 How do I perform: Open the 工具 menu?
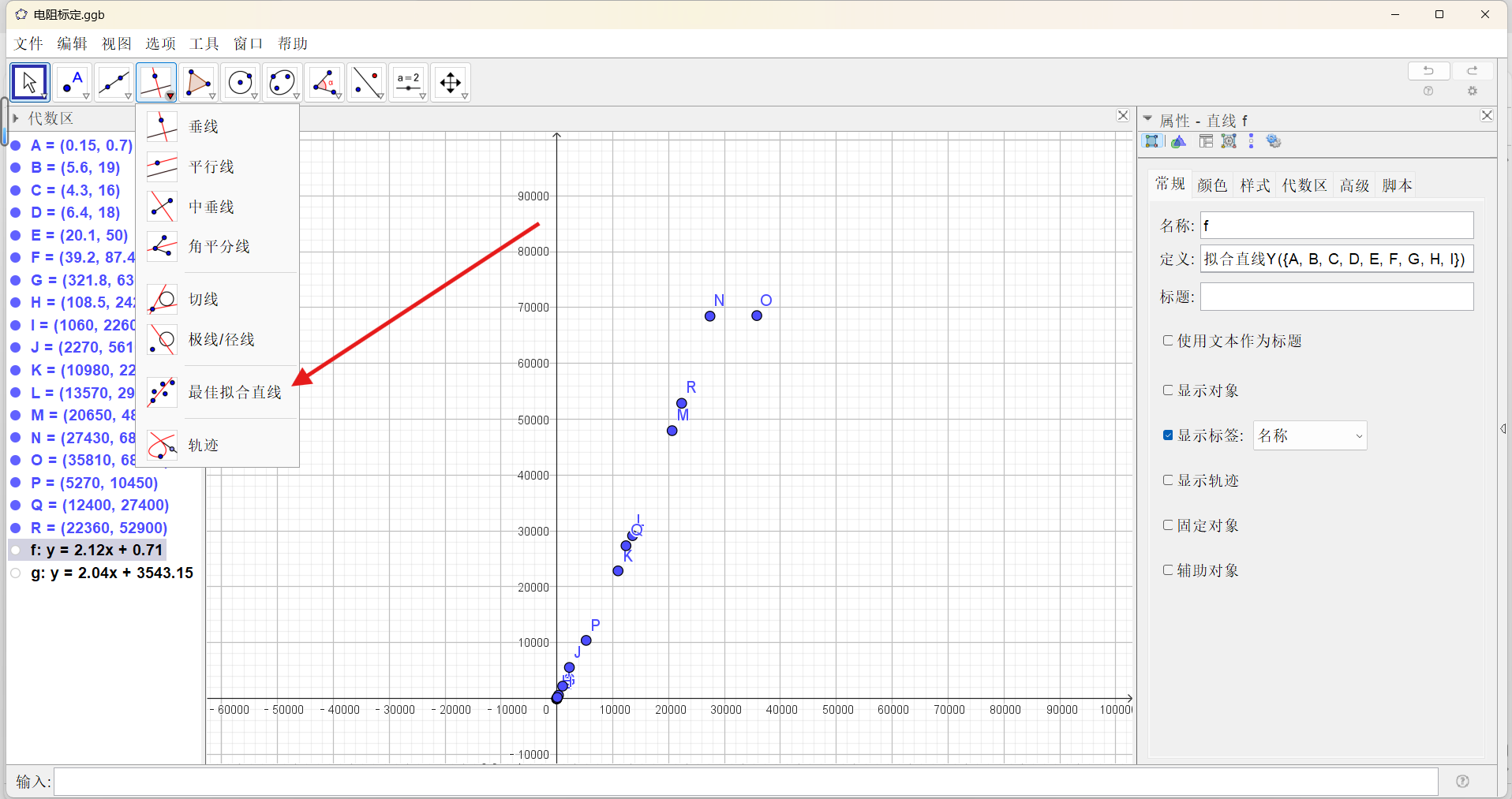pyautogui.click(x=204, y=43)
